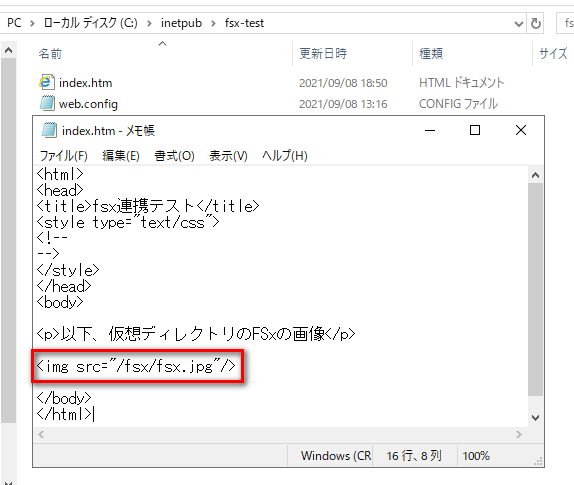Viewport: 574px width, 485px height.
Task: Click Notepad's vertical scrollbar thumb
Action: (535, 289)
